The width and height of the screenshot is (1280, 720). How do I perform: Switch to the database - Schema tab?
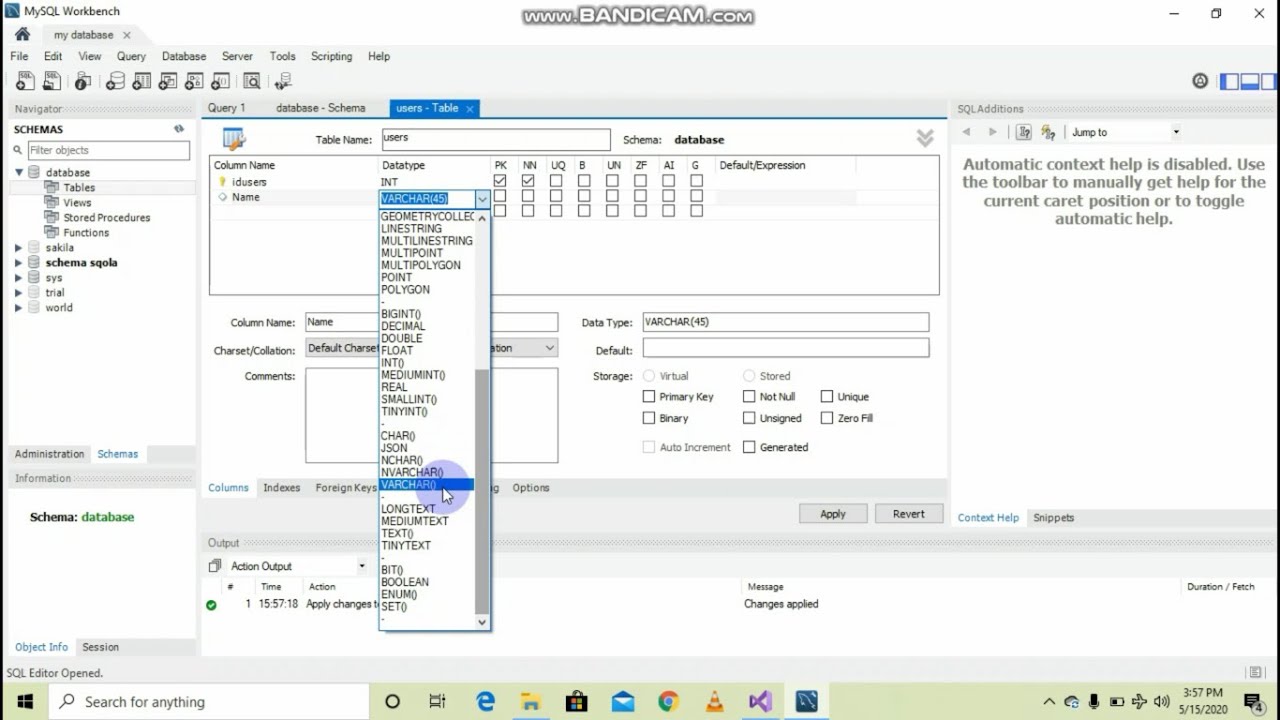point(320,108)
